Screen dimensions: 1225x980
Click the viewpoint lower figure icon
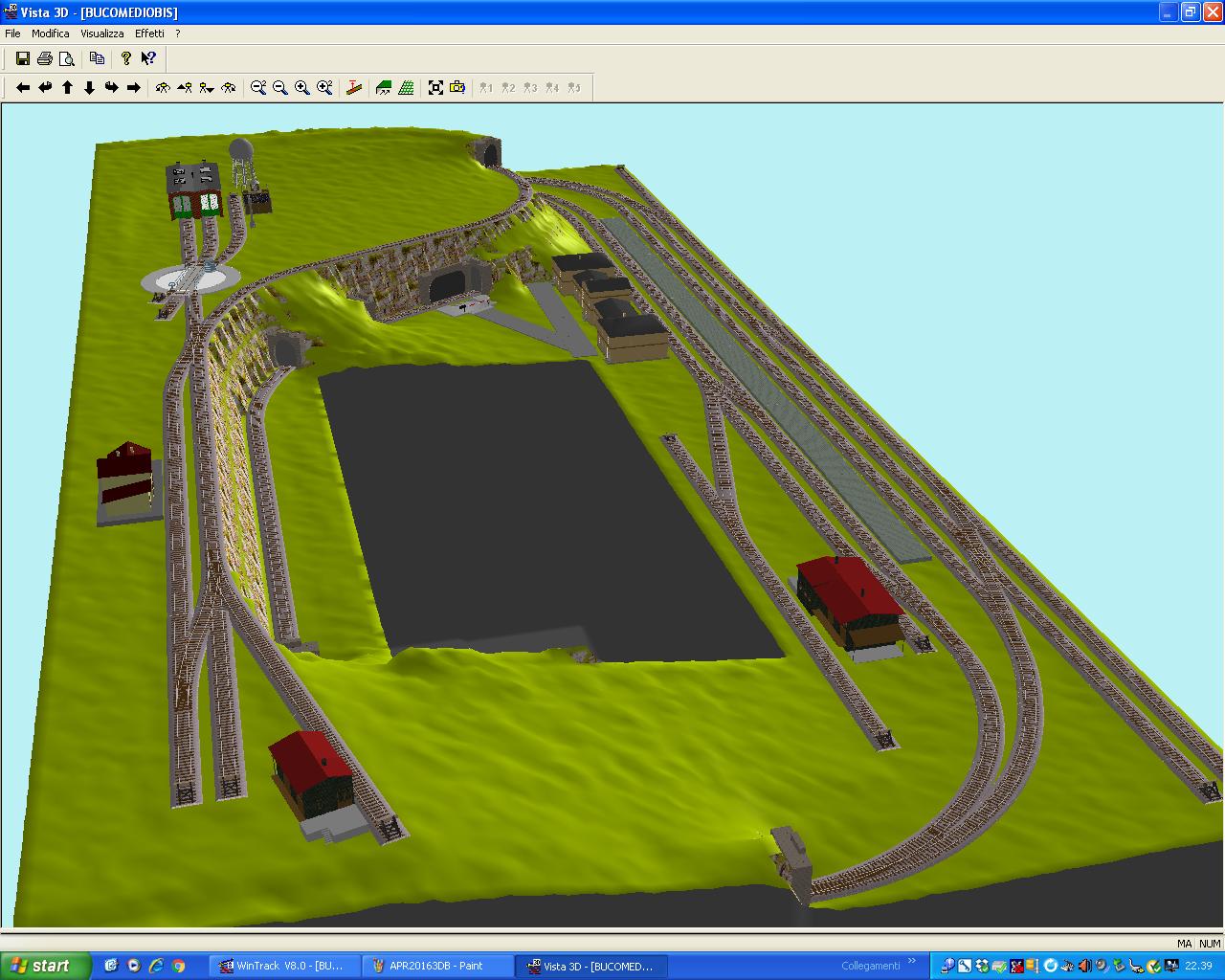[207, 87]
